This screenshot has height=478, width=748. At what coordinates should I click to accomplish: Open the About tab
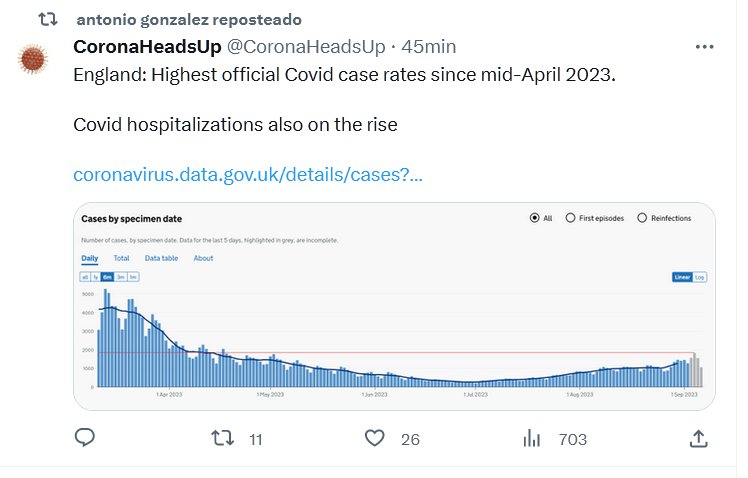click(x=203, y=258)
